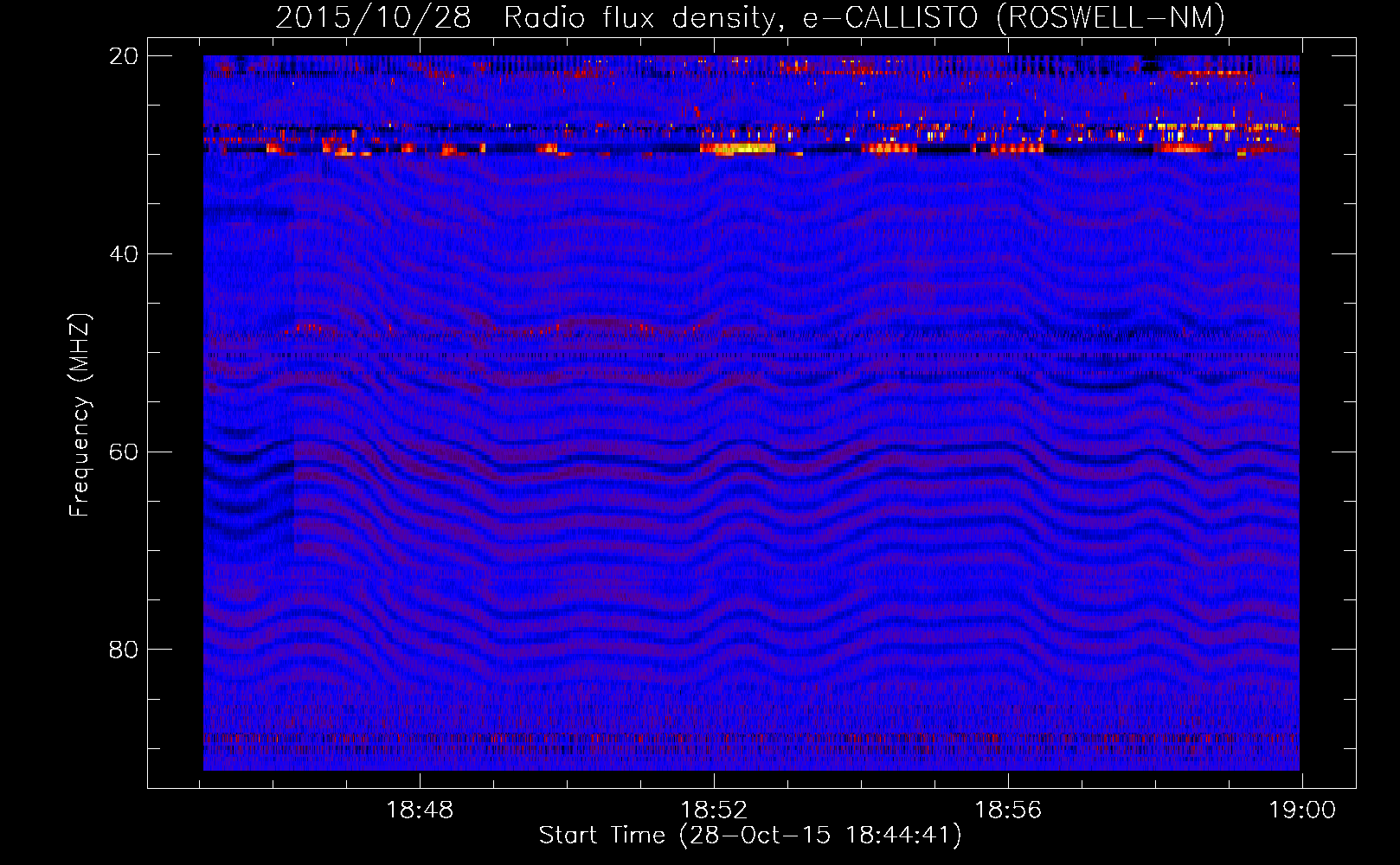Click the 'Start Time (28-Oct-15 18:44:41)' x-axis label
The width and height of the screenshot is (1400, 865).
pos(750,836)
